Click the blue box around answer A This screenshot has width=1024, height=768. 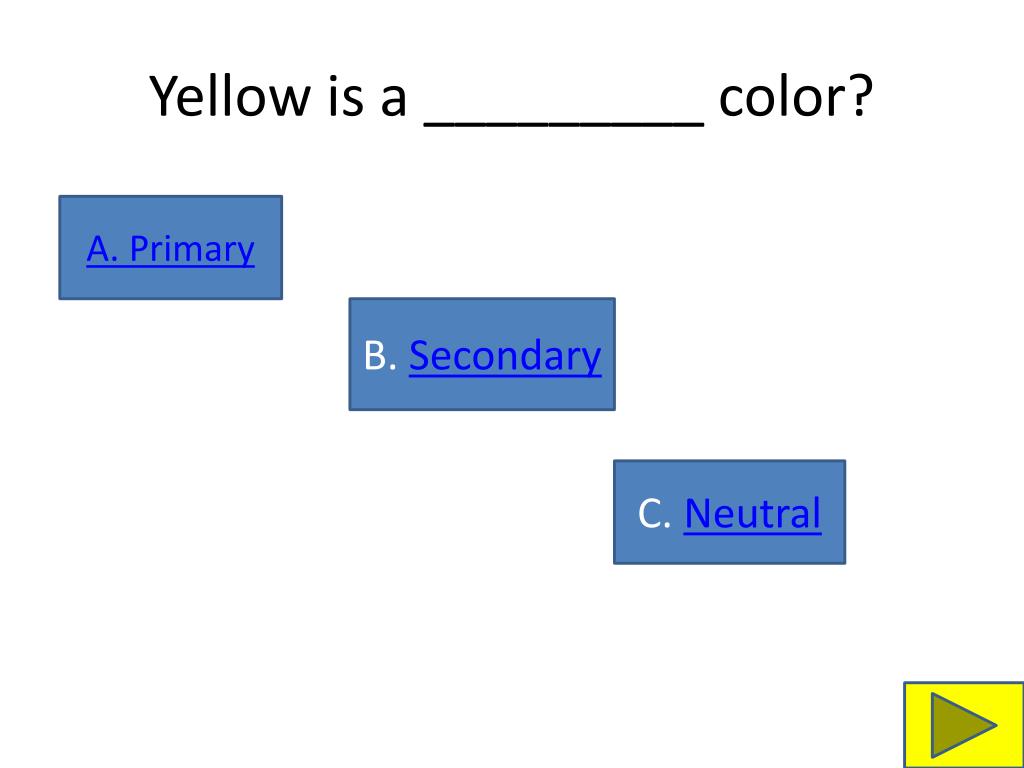170,248
